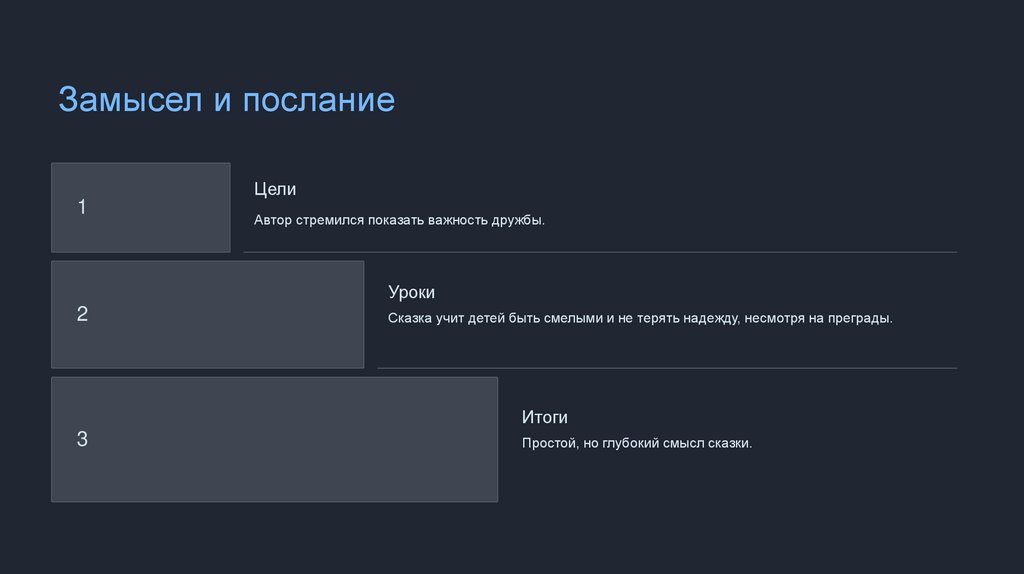Click the divider line below the Уроки description

click(x=667, y=368)
